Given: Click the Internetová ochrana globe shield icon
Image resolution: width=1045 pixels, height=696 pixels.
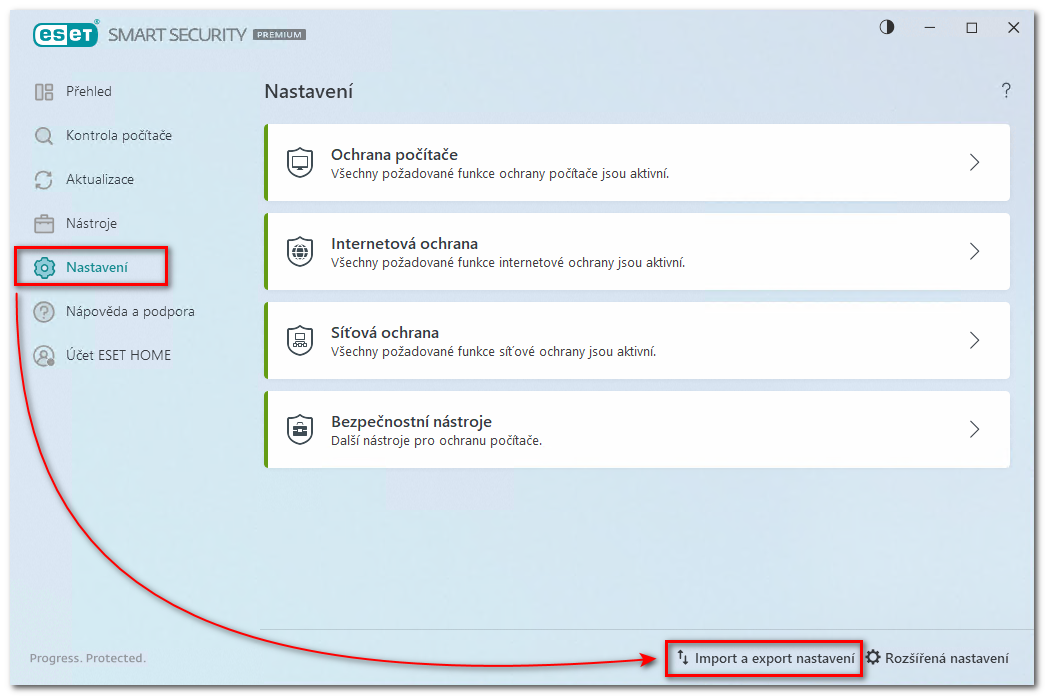Looking at the screenshot, I should [x=300, y=251].
